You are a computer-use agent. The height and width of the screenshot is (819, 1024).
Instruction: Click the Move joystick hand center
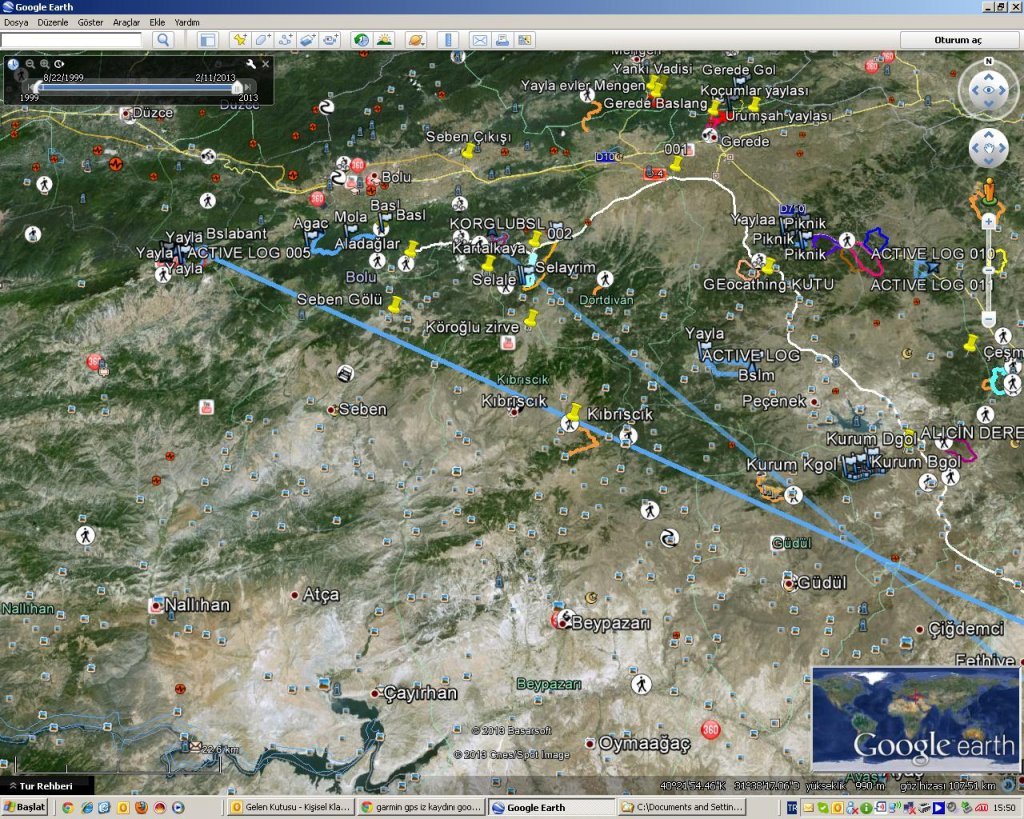988,148
